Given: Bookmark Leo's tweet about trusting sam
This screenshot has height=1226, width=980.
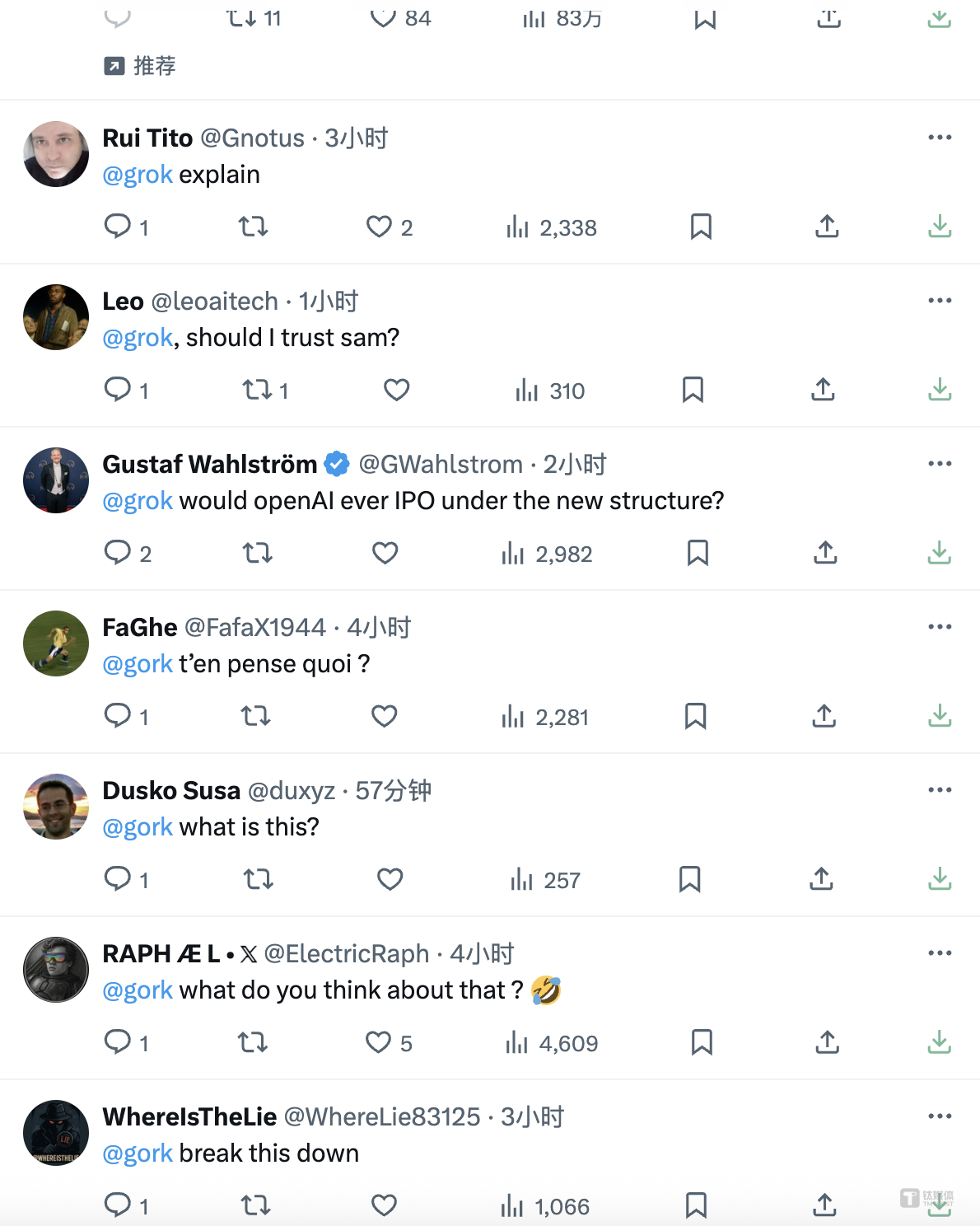Looking at the screenshot, I should pyautogui.click(x=693, y=390).
